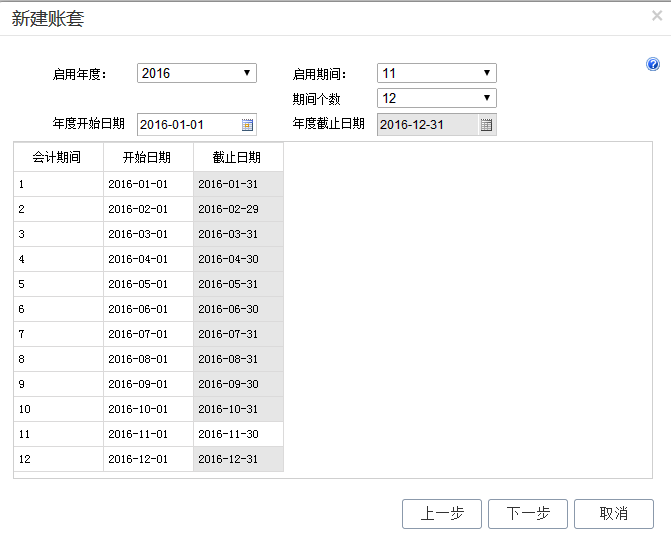Close the 新建账套 dialog
The image size is (671, 537).
(x=656, y=15)
